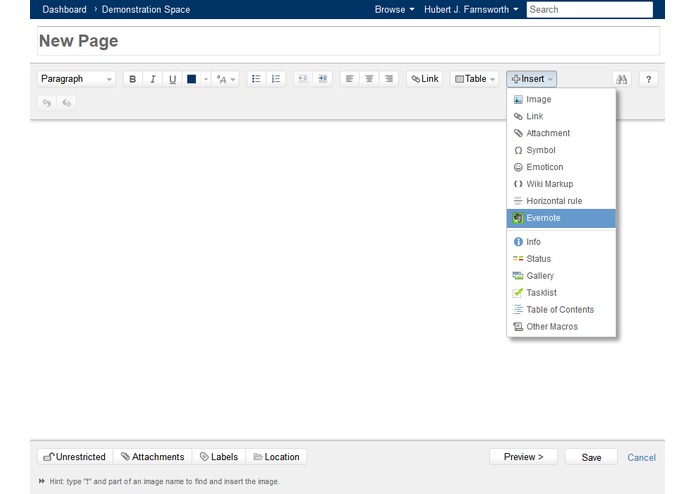Choose Horizontal rule from Insert menu

pos(561,201)
